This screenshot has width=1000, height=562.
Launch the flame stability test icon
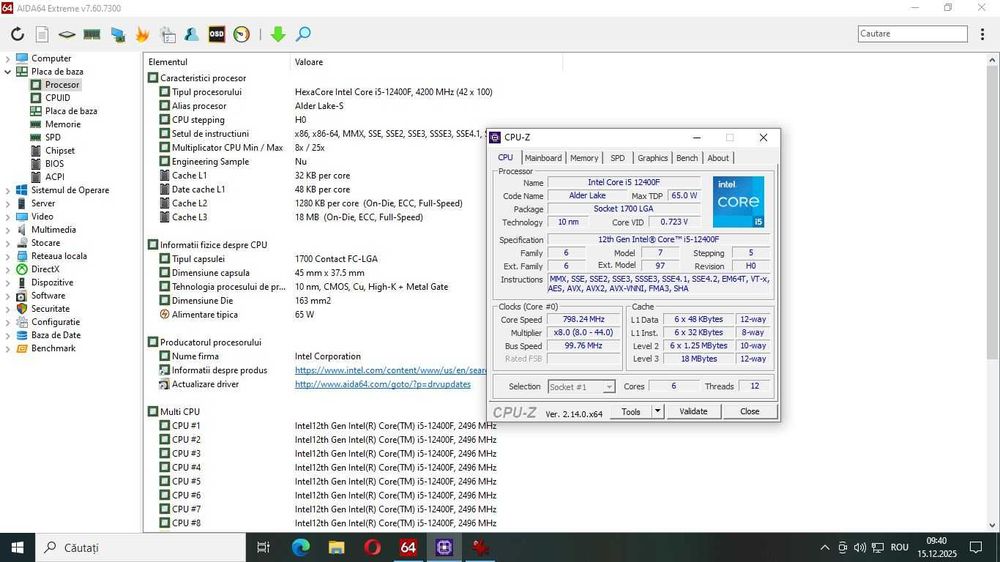(142, 34)
